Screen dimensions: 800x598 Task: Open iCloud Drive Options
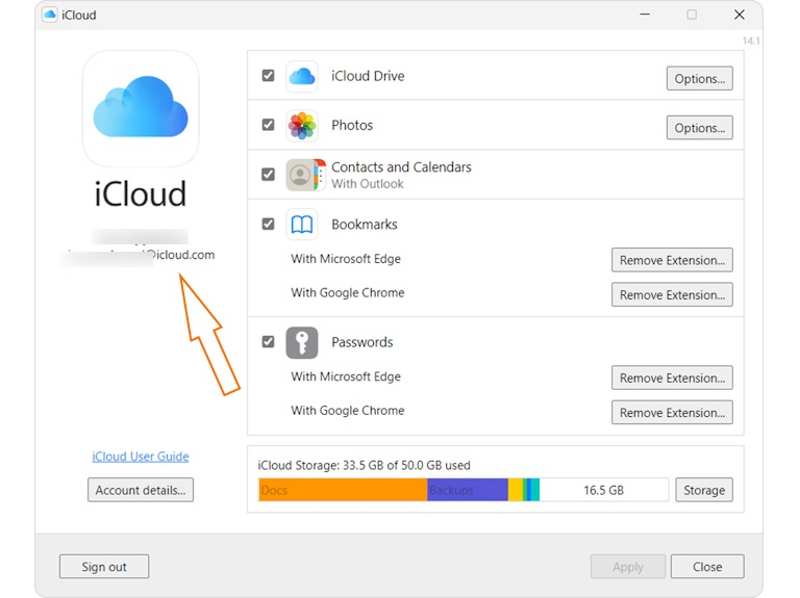(699, 79)
